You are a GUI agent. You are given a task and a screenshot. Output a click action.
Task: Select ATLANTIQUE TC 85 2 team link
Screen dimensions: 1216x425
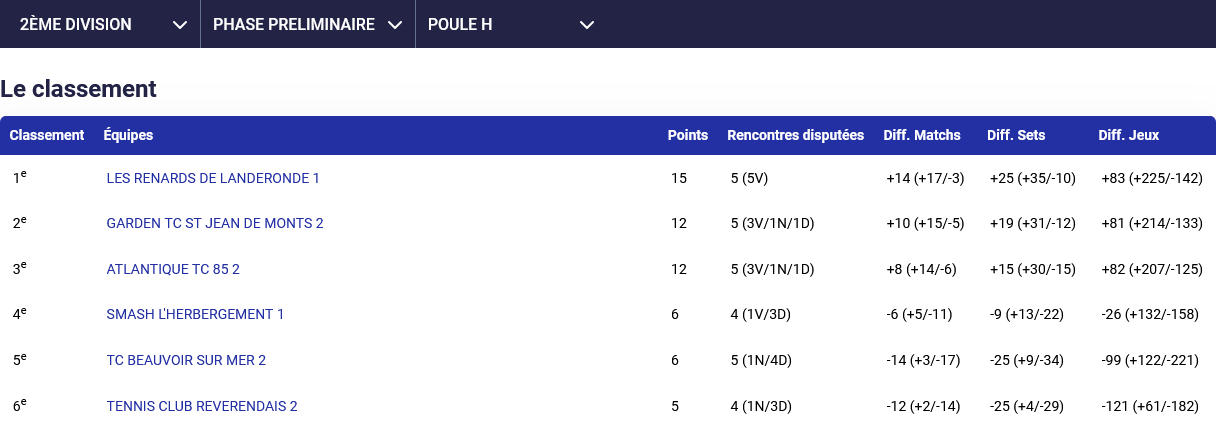(x=173, y=269)
